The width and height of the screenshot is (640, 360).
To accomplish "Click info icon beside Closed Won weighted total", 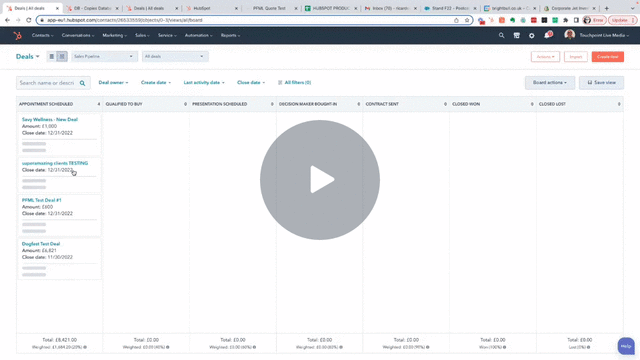I will (504, 347).
